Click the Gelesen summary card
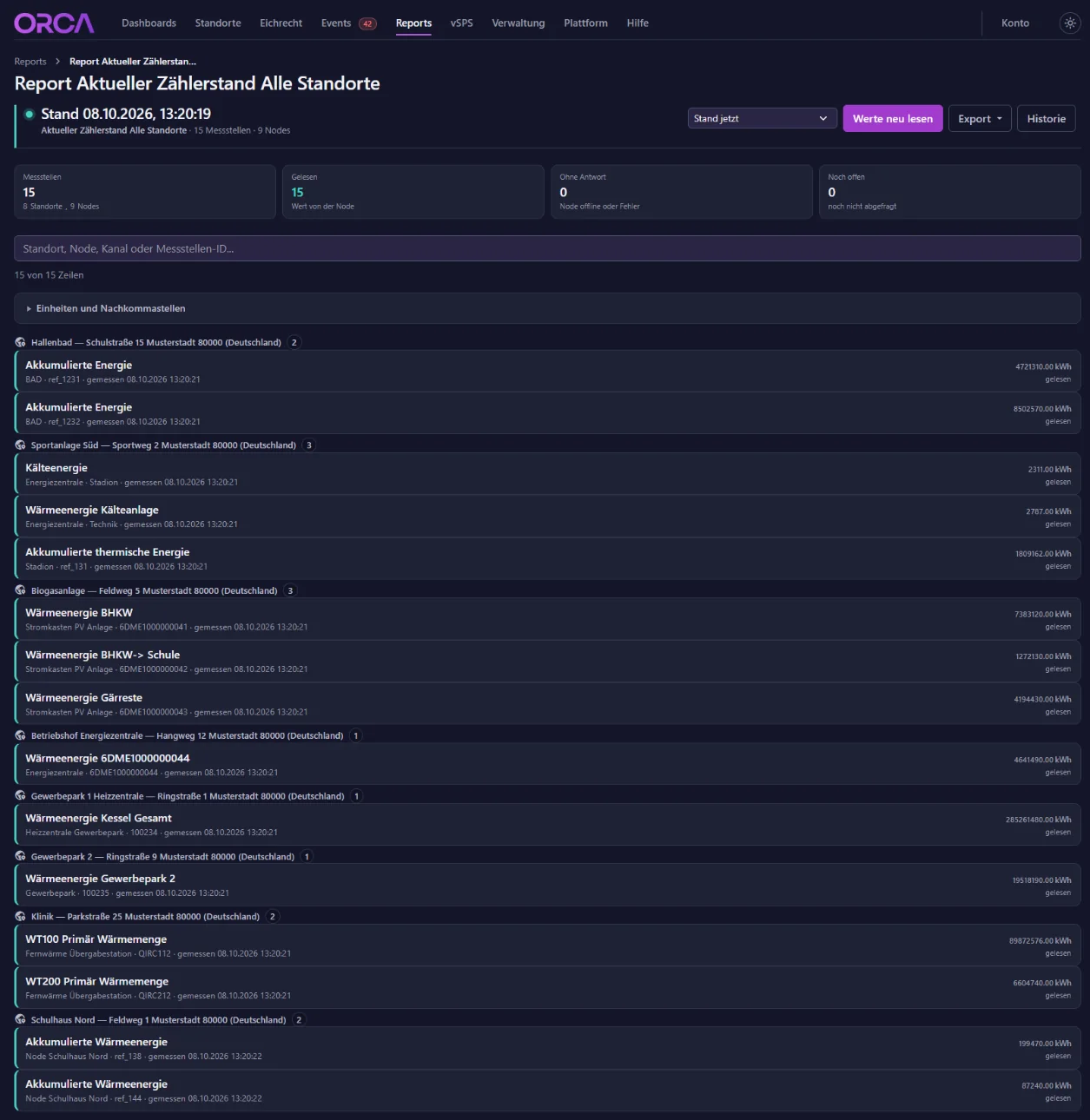This screenshot has height=1120, width=1090. [x=413, y=192]
